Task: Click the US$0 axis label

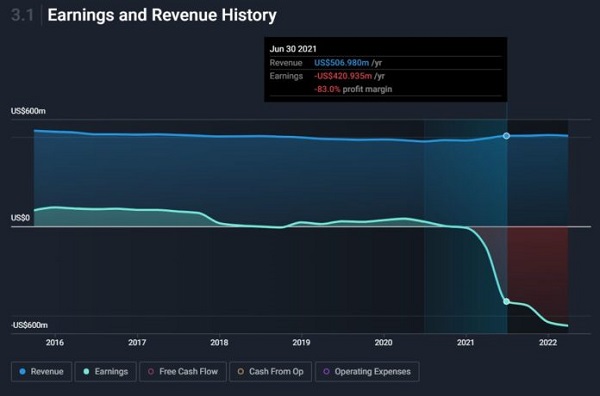Action: tap(20, 218)
